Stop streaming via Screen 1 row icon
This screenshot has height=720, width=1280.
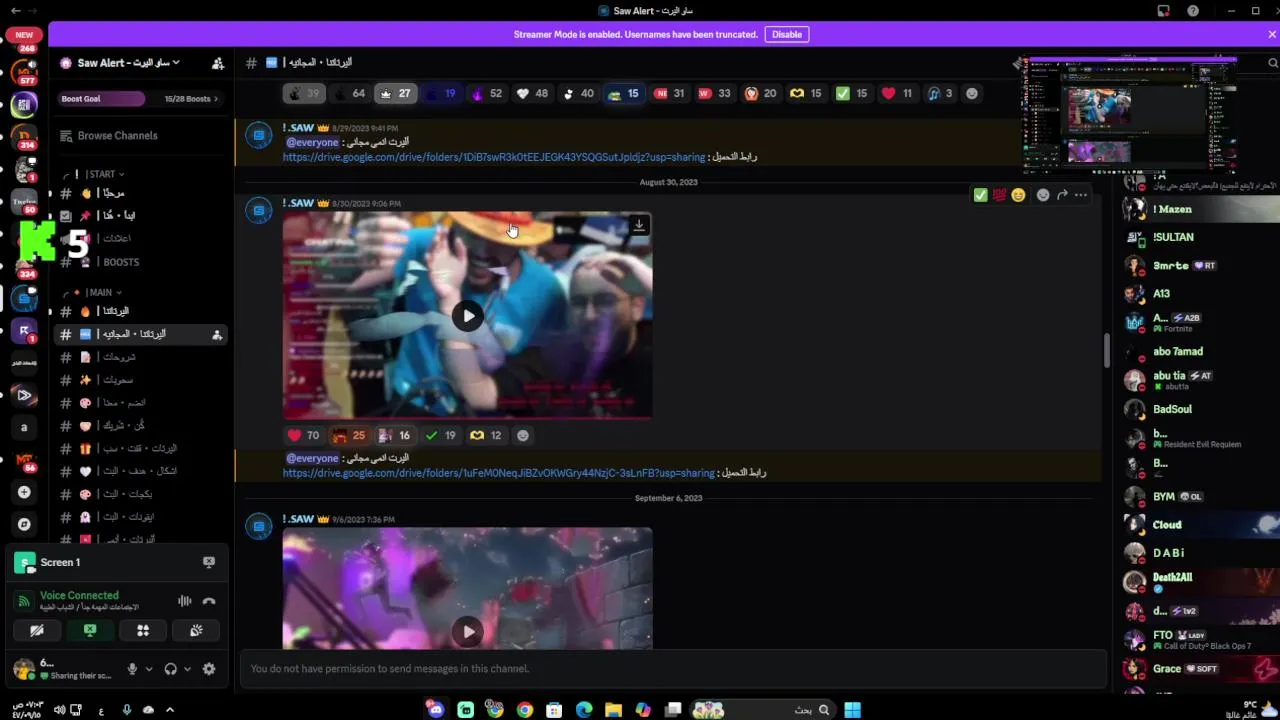(x=209, y=562)
